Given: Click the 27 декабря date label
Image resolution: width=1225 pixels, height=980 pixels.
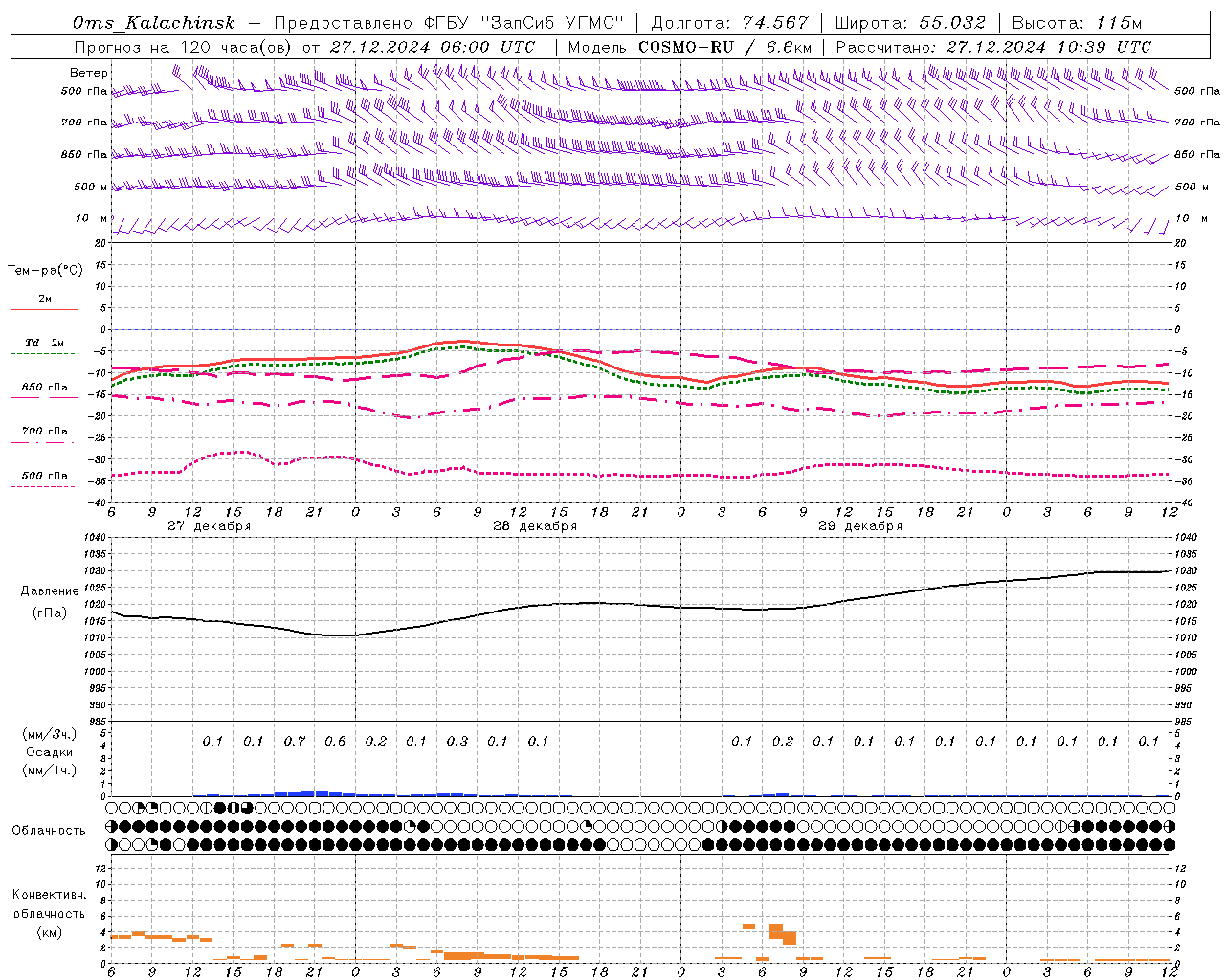Looking at the screenshot, I should [x=209, y=526].
